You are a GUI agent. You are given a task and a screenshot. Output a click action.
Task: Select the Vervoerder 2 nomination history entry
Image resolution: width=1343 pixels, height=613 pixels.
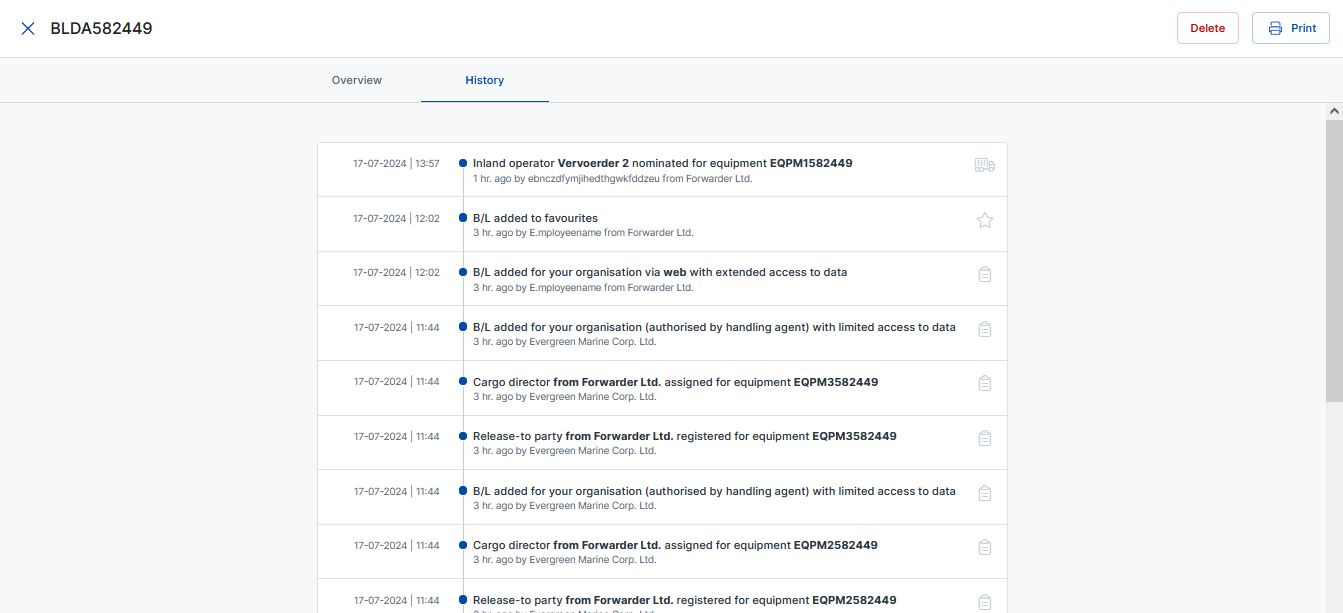tap(663, 170)
